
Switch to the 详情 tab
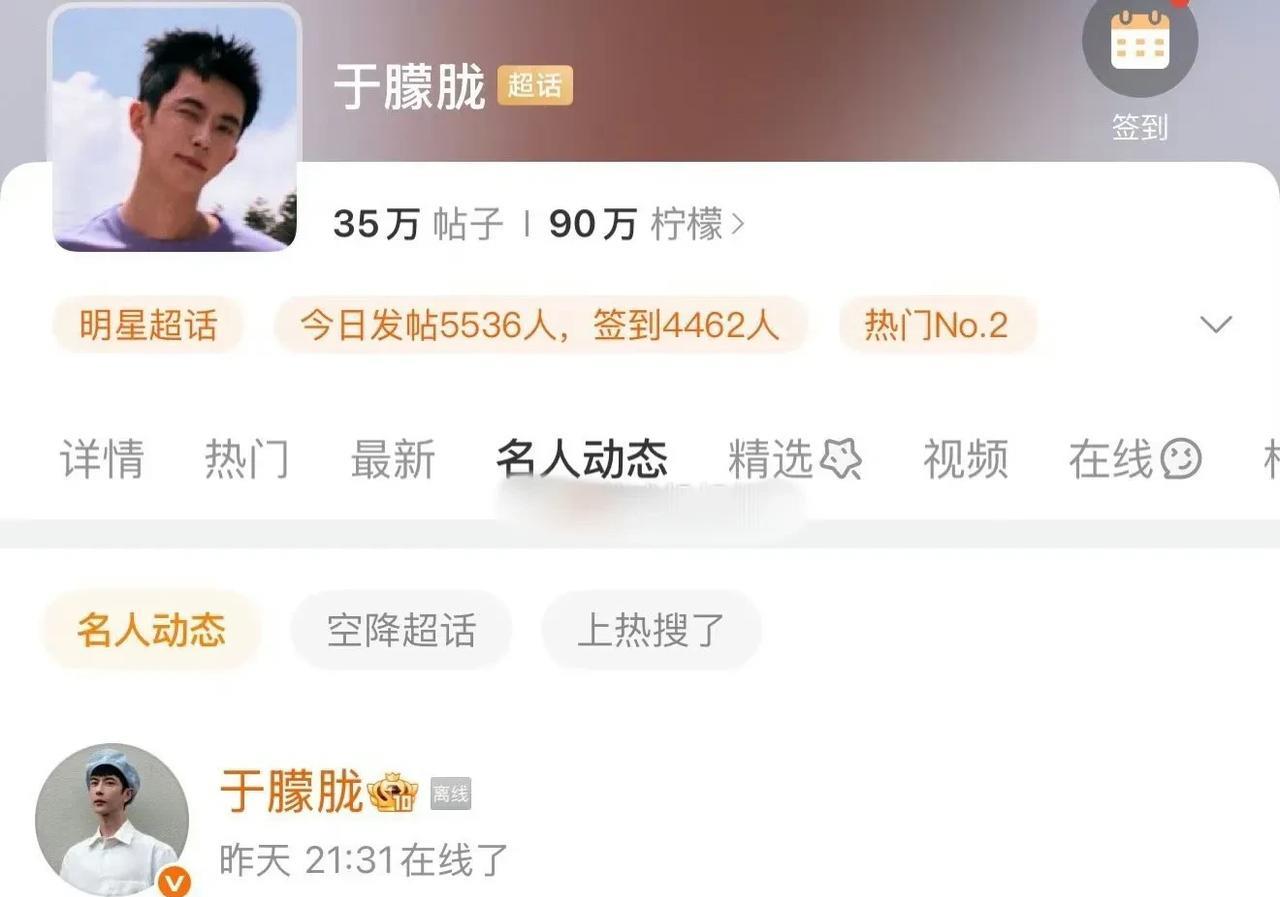pos(102,459)
